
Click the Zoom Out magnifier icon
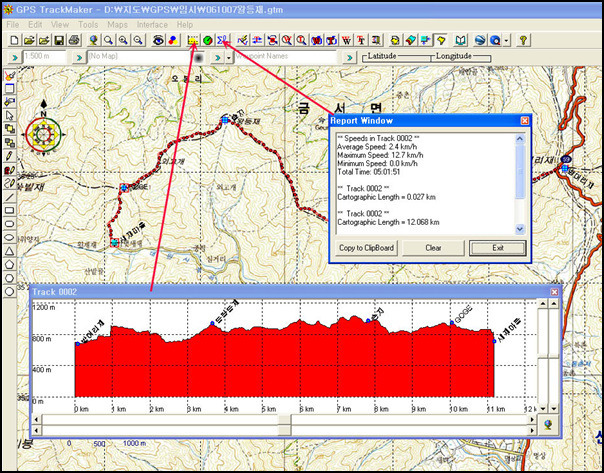click(x=138, y=40)
